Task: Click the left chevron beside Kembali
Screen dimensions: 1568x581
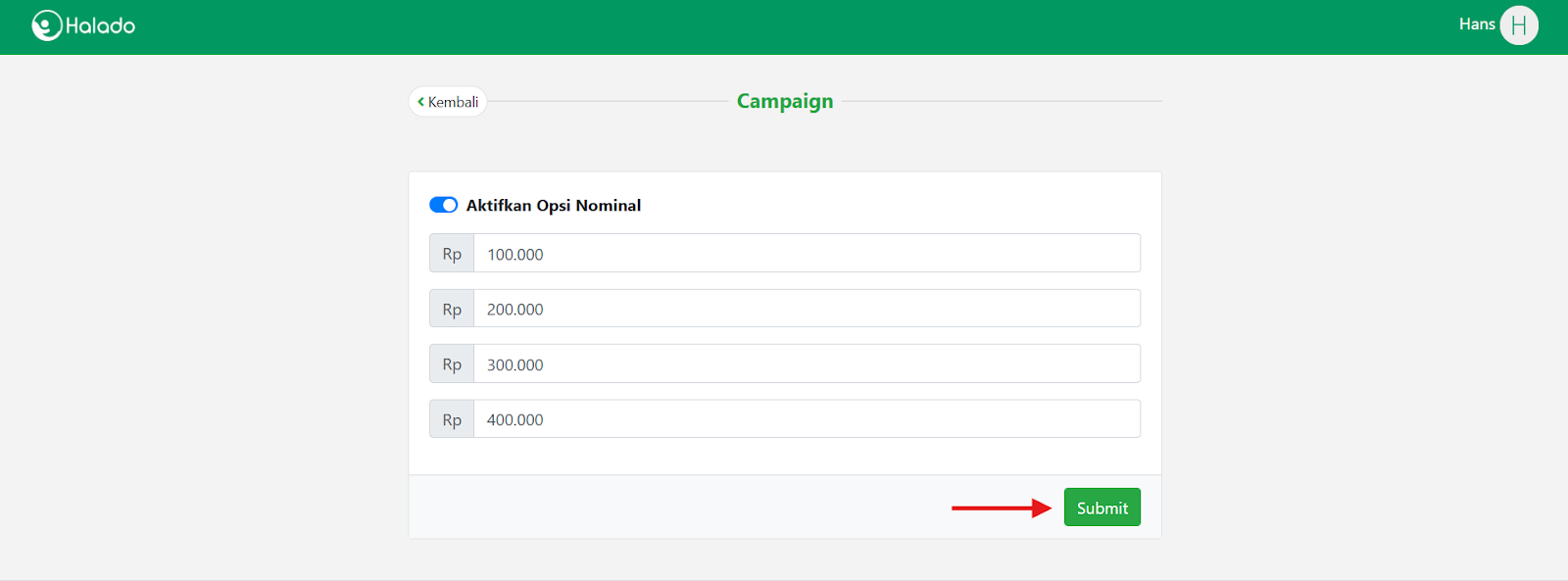Action: 421,102
